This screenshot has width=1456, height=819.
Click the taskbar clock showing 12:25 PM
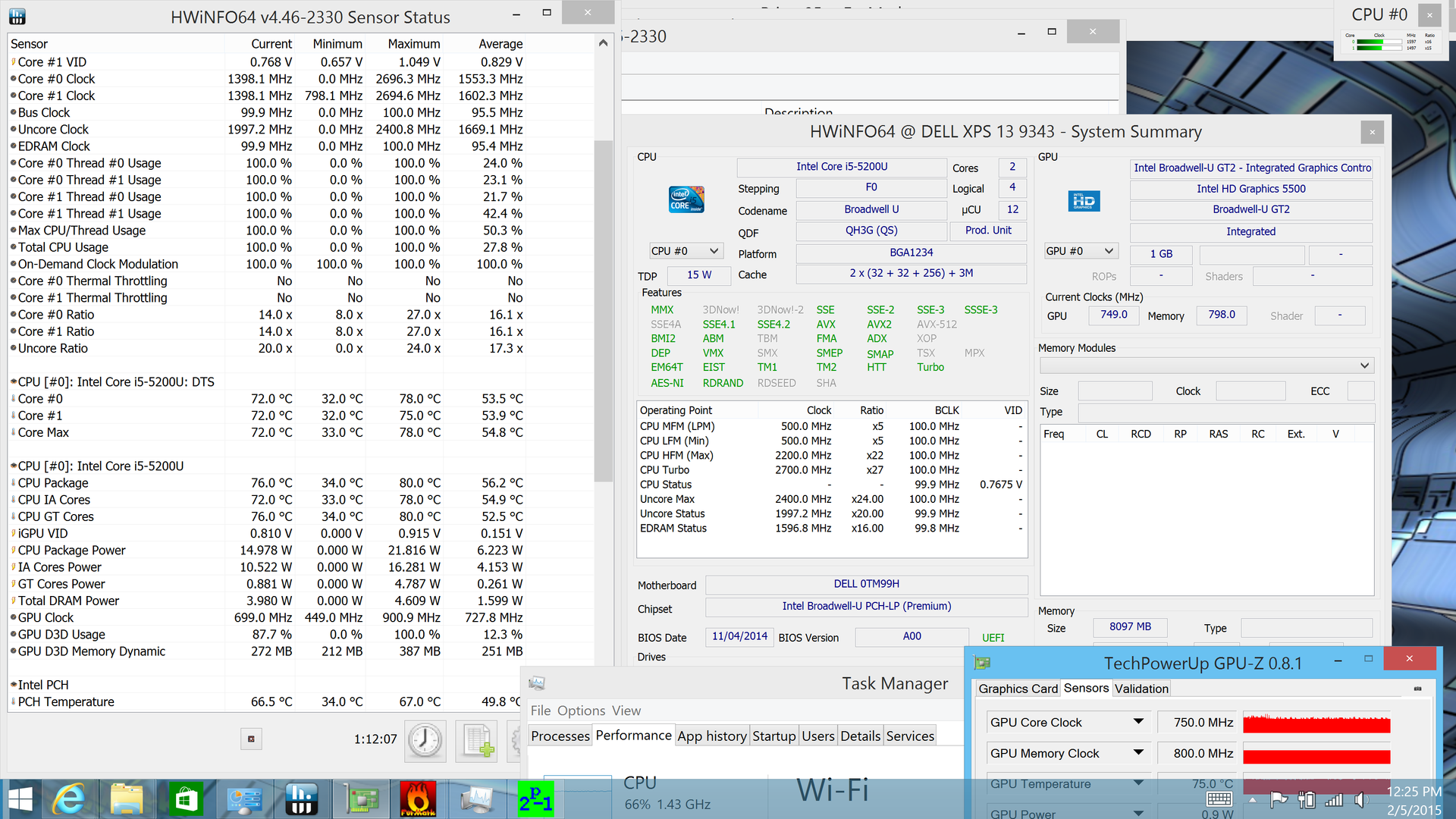(1414, 799)
